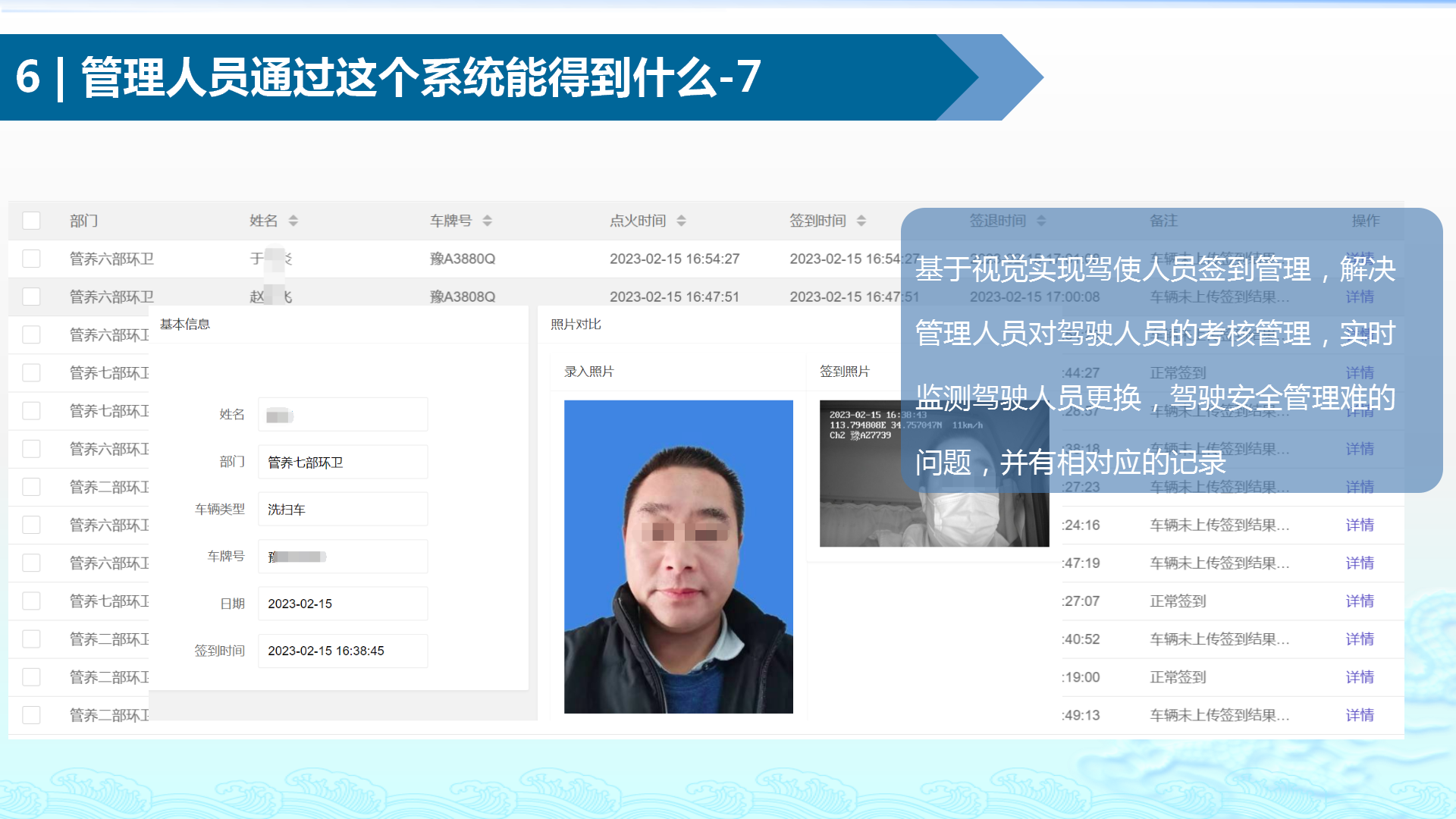Open 详情 for the 2023-02-15 17:00:08 row

tap(1360, 297)
